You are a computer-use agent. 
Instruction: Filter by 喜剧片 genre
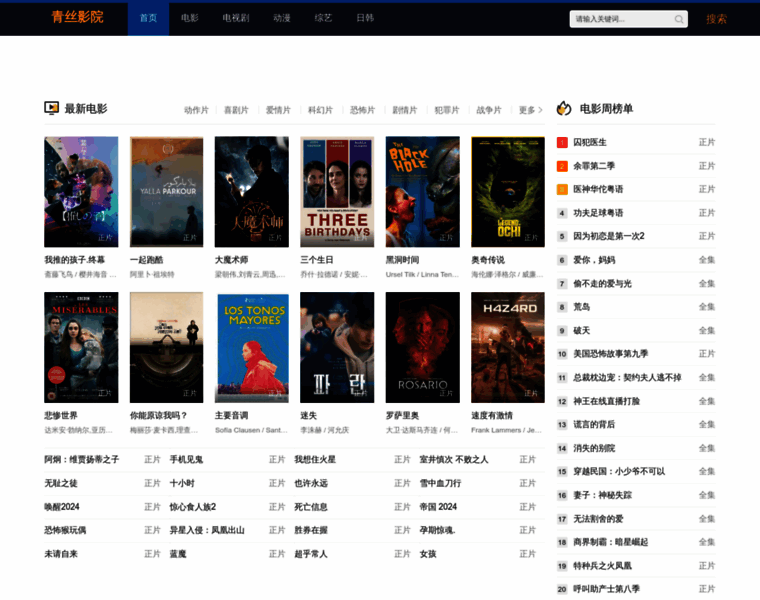pyautogui.click(x=236, y=111)
